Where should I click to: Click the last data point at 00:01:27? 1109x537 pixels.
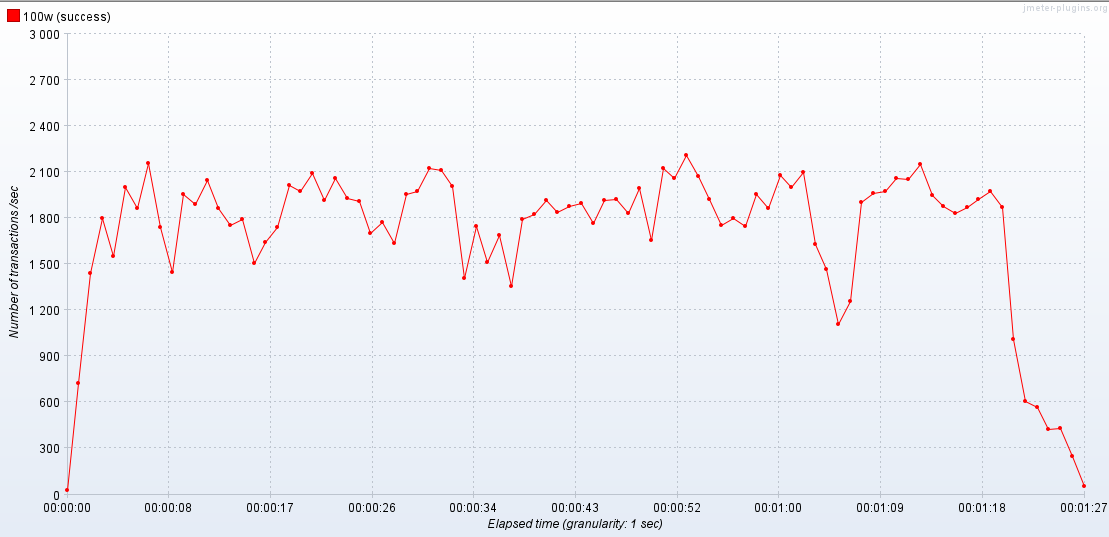click(1084, 486)
